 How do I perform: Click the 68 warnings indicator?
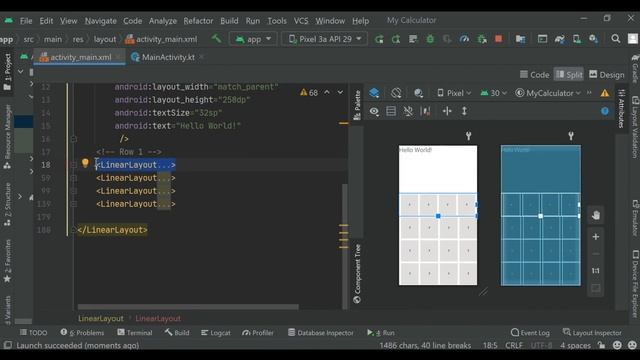tap(309, 93)
